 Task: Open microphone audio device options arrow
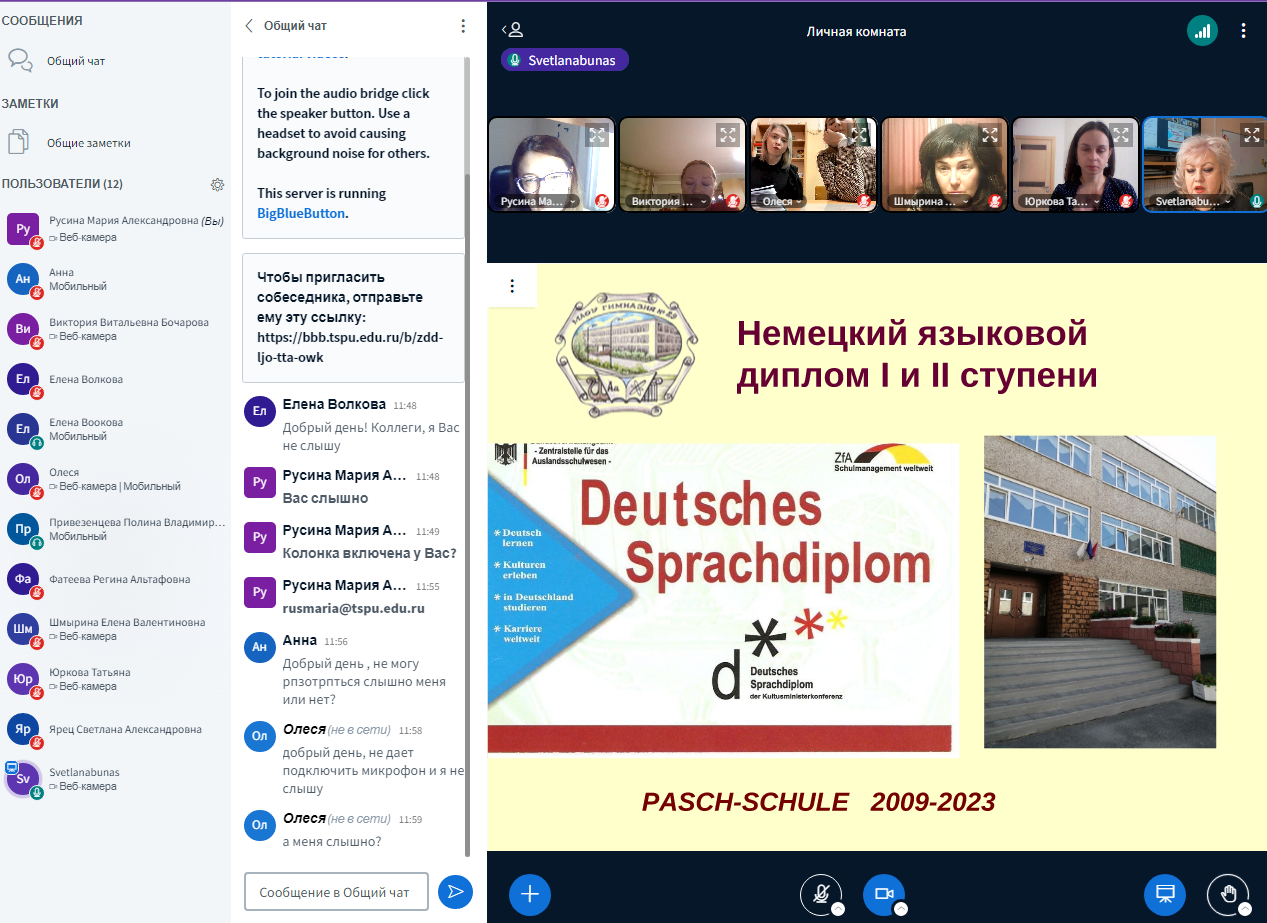click(838, 909)
